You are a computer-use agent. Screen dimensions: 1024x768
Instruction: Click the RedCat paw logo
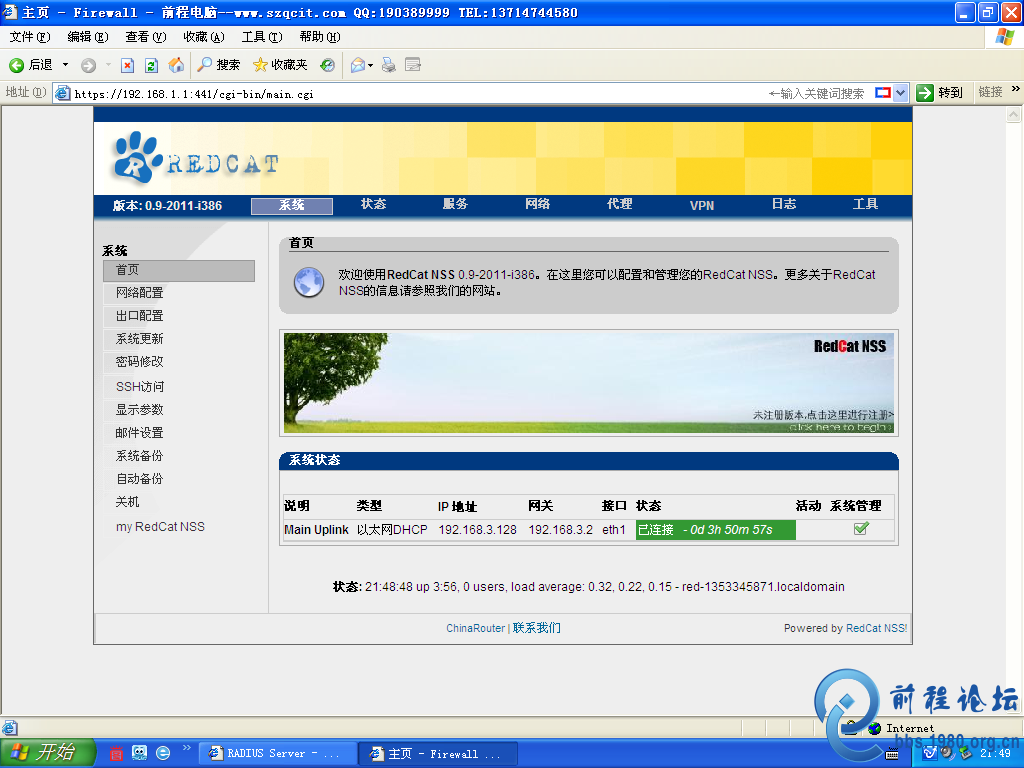pyautogui.click(x=135, y=157)
